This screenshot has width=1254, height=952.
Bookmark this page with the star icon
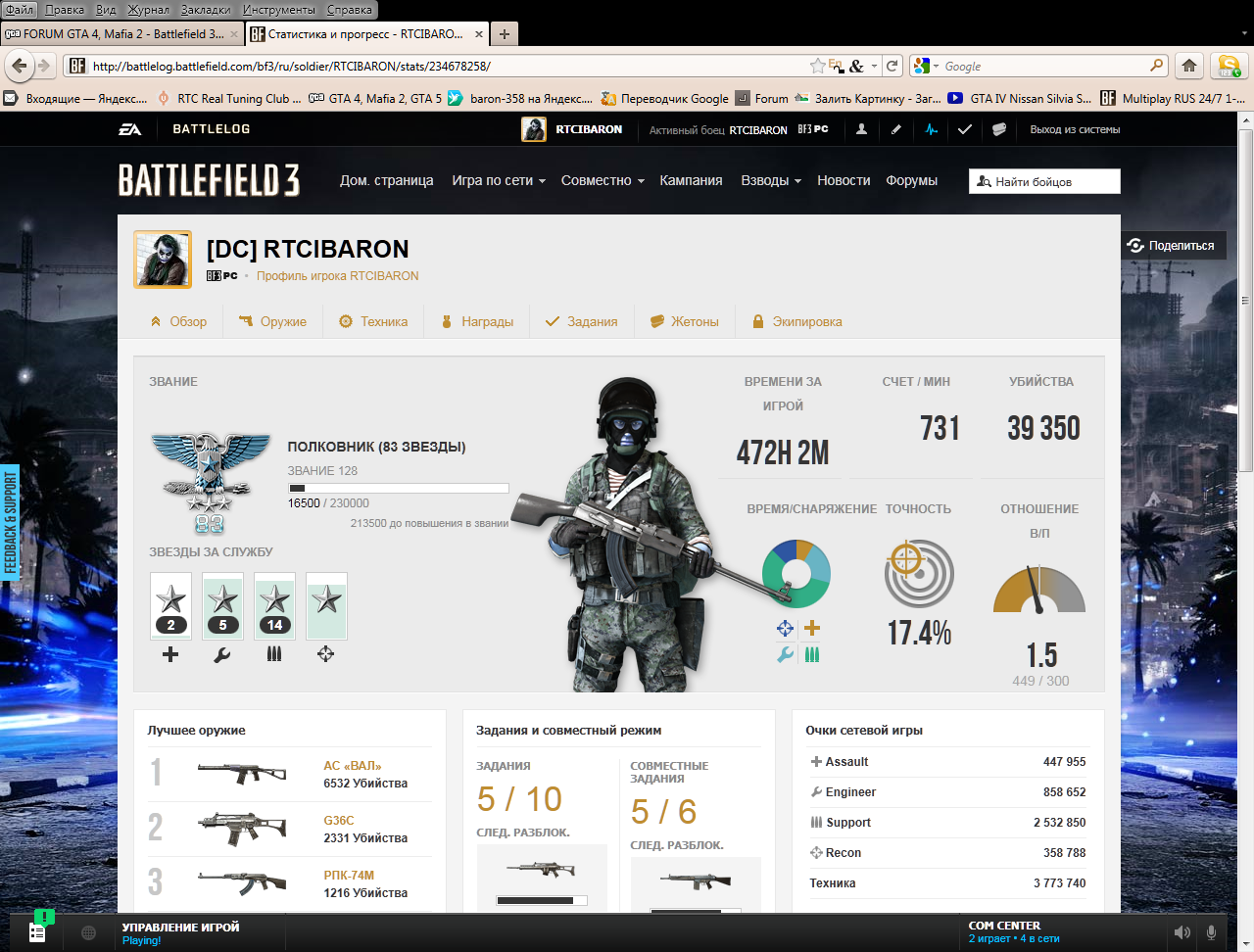click(x=817, y=66)
